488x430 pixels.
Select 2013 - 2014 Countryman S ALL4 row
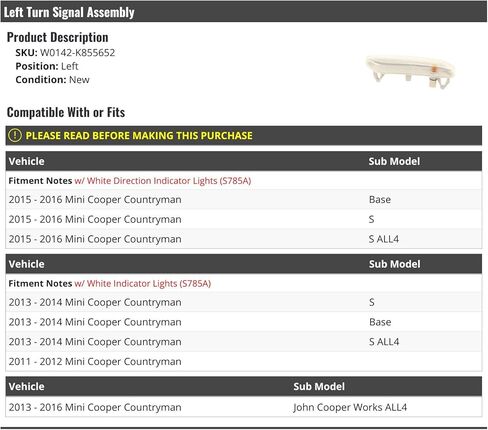point(244,342)
